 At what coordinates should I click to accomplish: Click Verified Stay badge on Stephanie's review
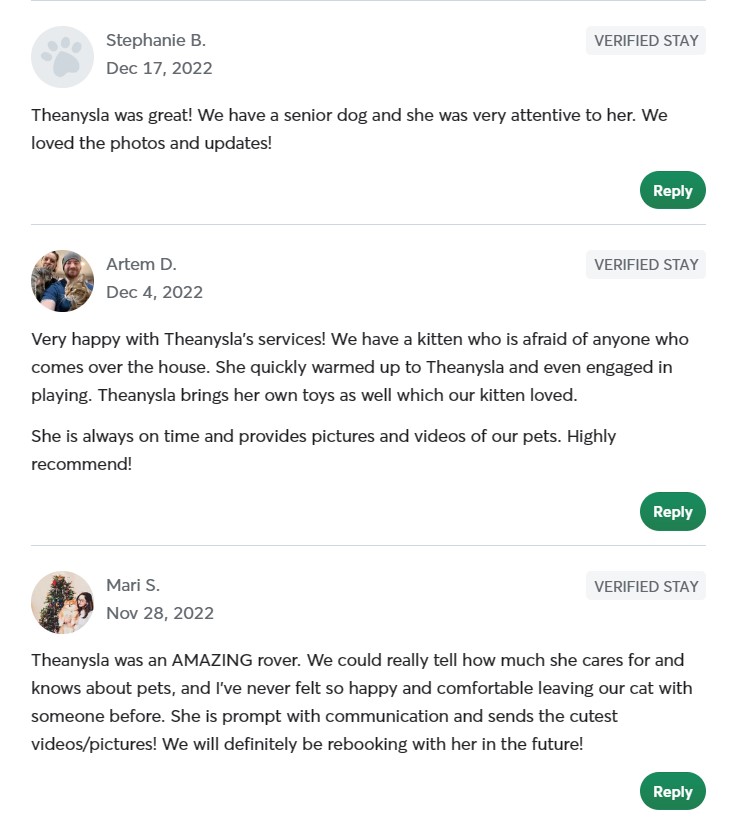[x=645, y=41]
